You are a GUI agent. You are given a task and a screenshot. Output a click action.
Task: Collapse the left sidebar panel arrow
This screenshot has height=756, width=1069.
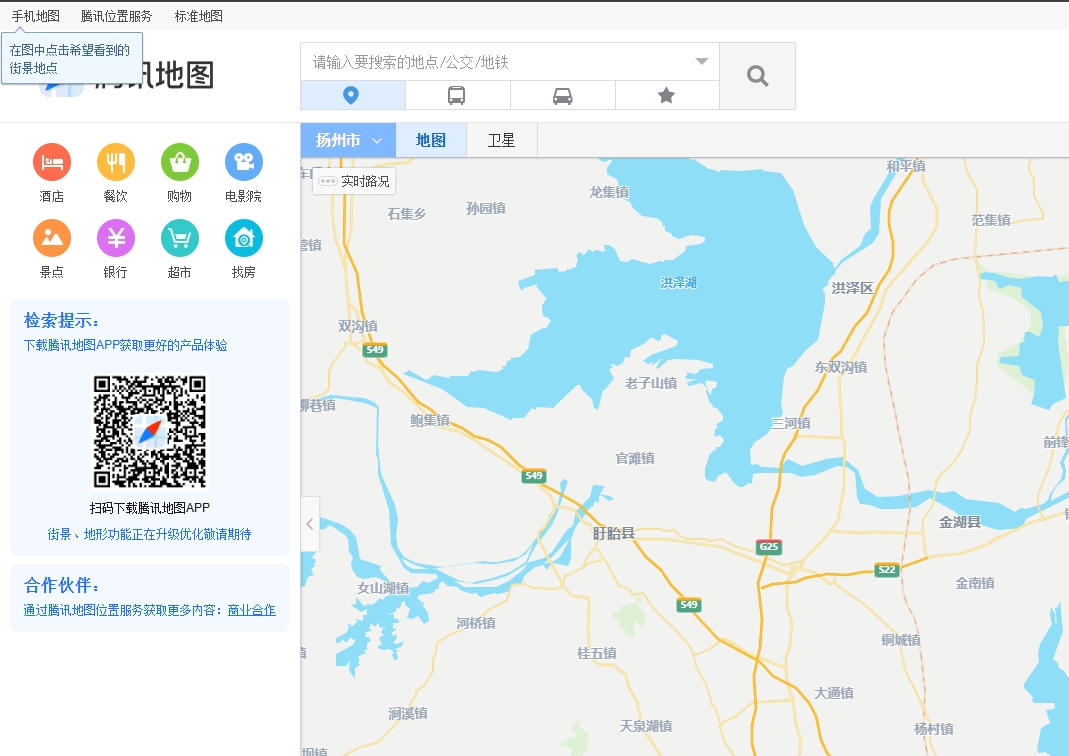tap(310, 524)
